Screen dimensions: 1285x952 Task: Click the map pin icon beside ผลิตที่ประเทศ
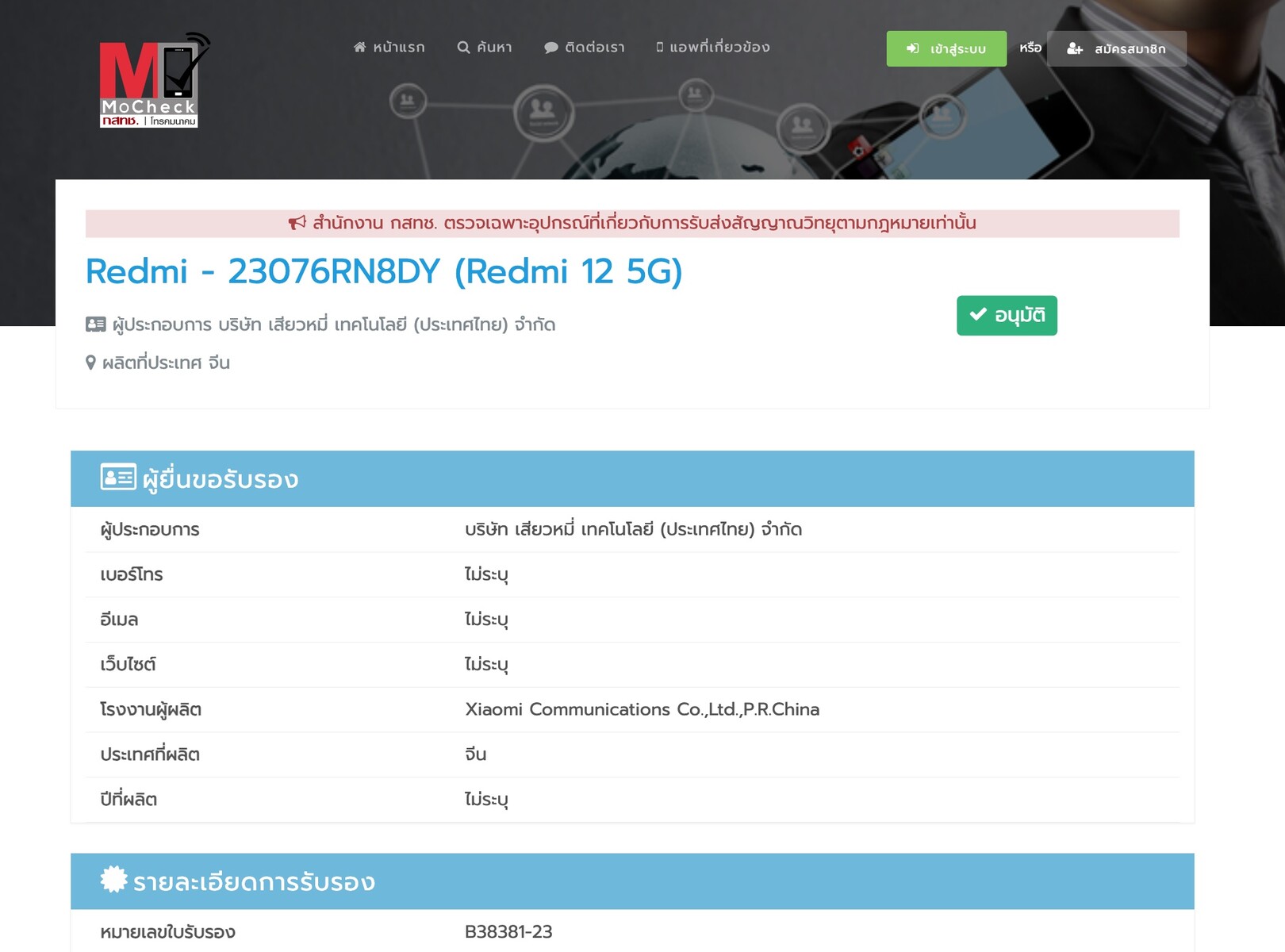[x=90, y=363]
